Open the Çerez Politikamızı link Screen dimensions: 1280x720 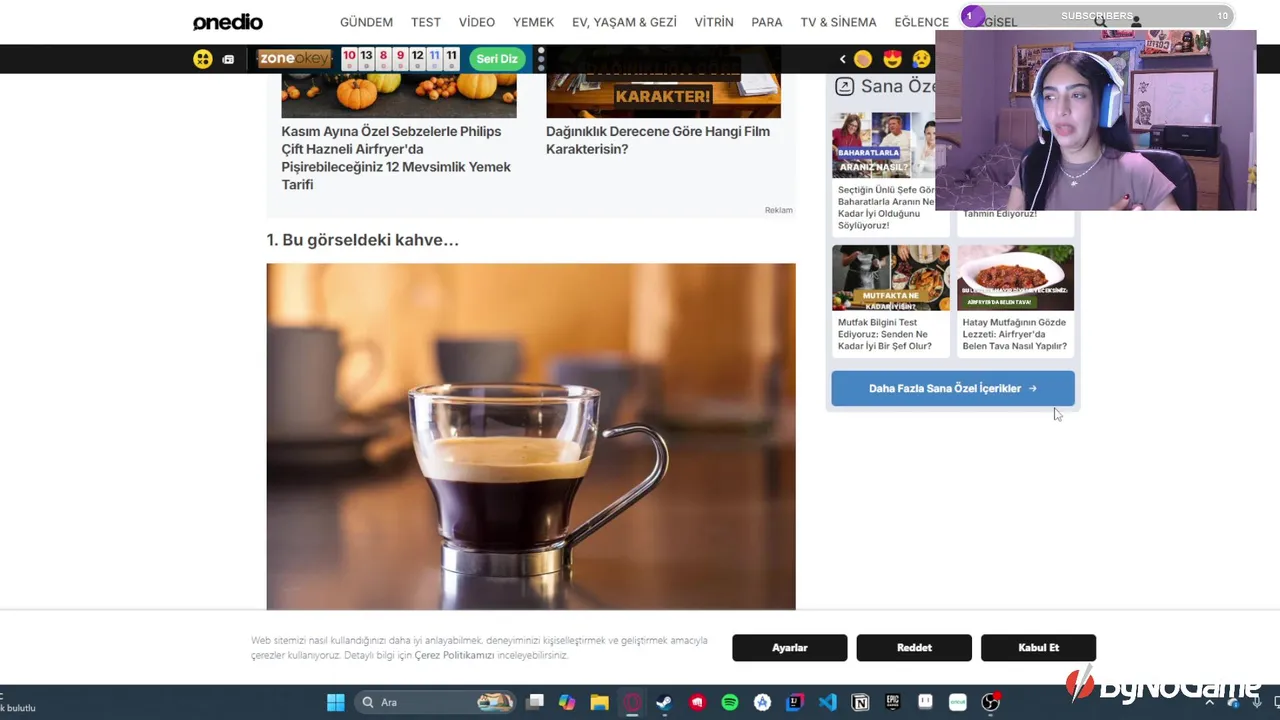[x=454, y=655]
